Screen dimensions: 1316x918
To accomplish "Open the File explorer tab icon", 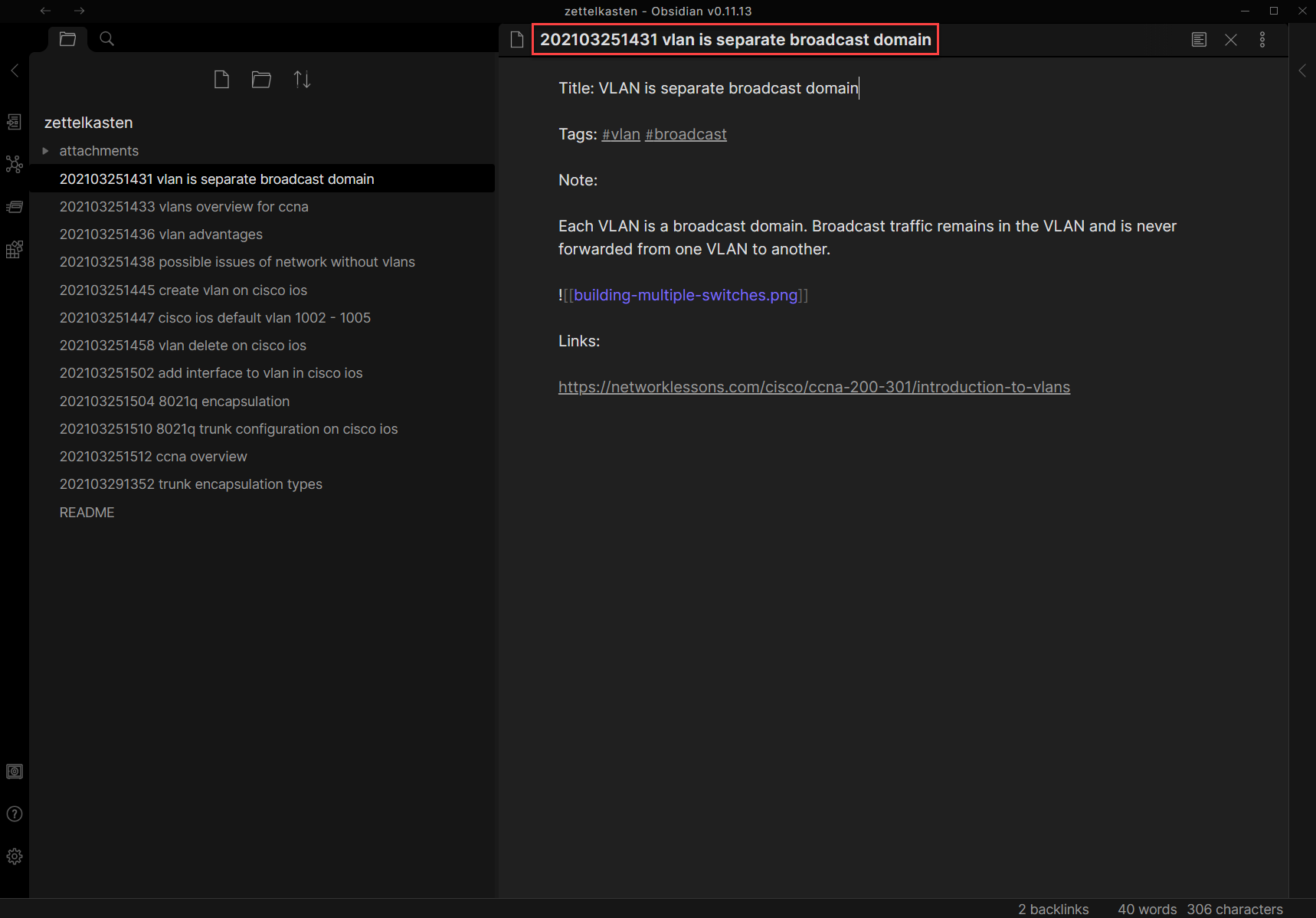I will coord(67,38).
